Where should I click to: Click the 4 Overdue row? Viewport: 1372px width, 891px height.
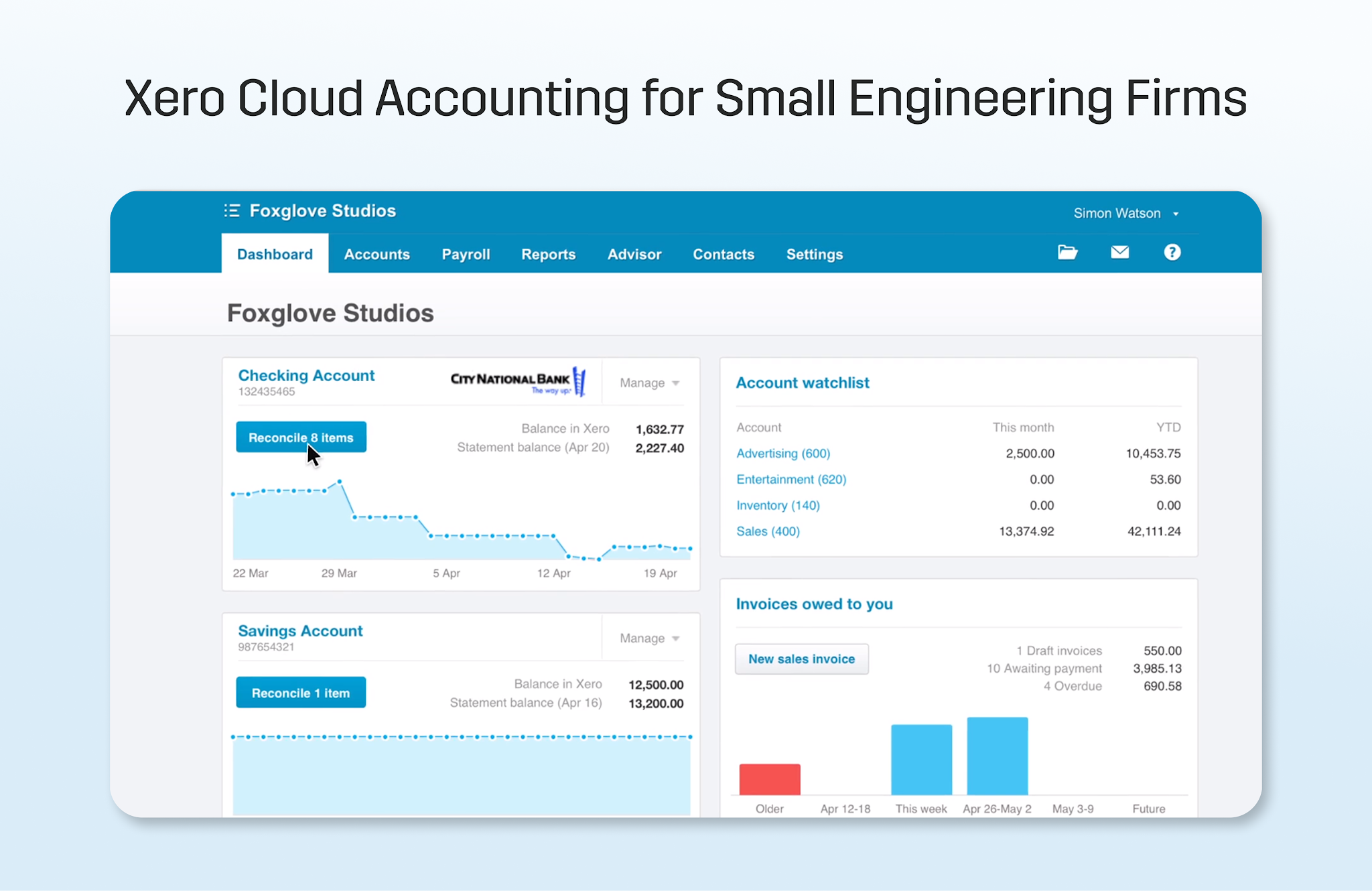pos(1073,687)
